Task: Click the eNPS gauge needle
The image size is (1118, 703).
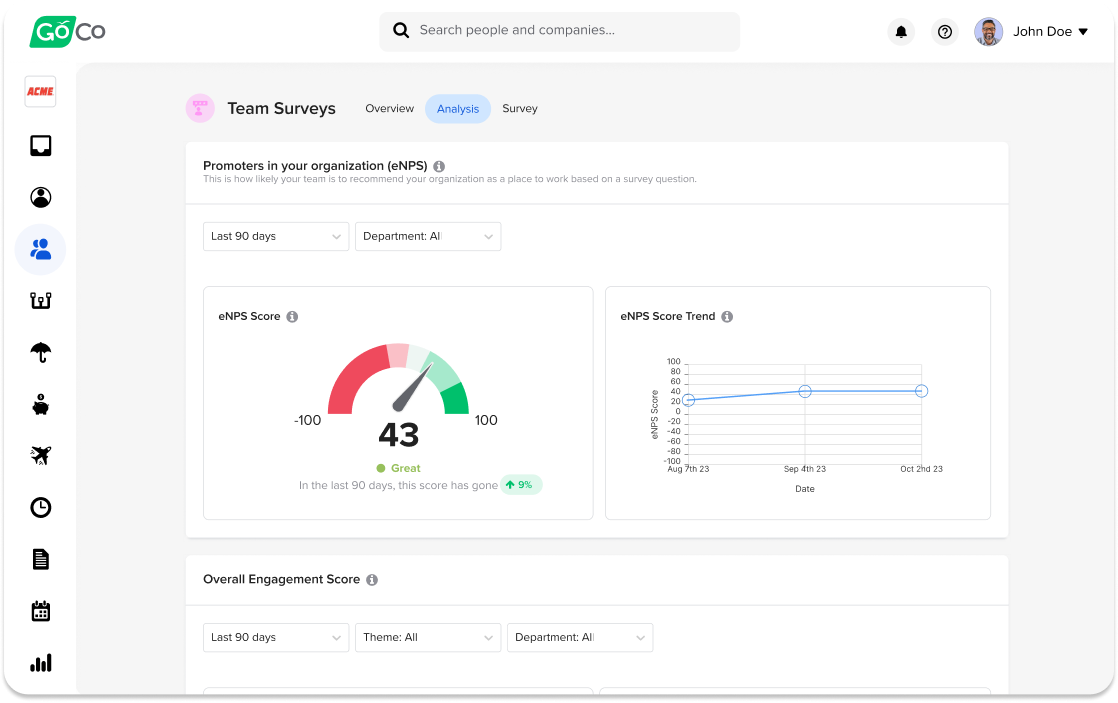Action: (413, 387)
